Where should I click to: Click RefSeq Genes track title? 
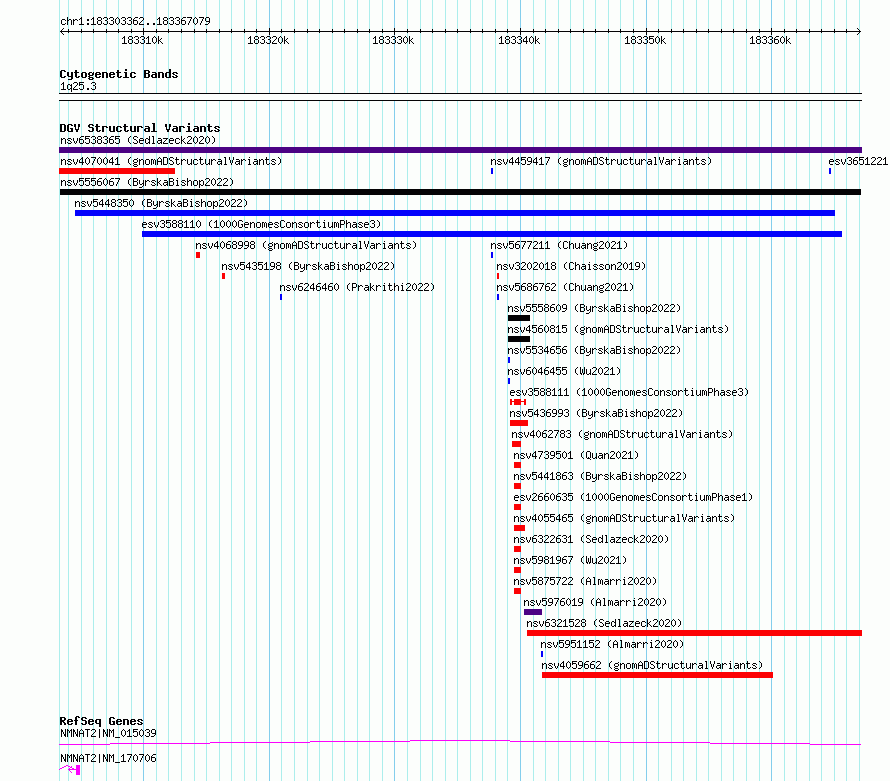[x=101, y=721]
